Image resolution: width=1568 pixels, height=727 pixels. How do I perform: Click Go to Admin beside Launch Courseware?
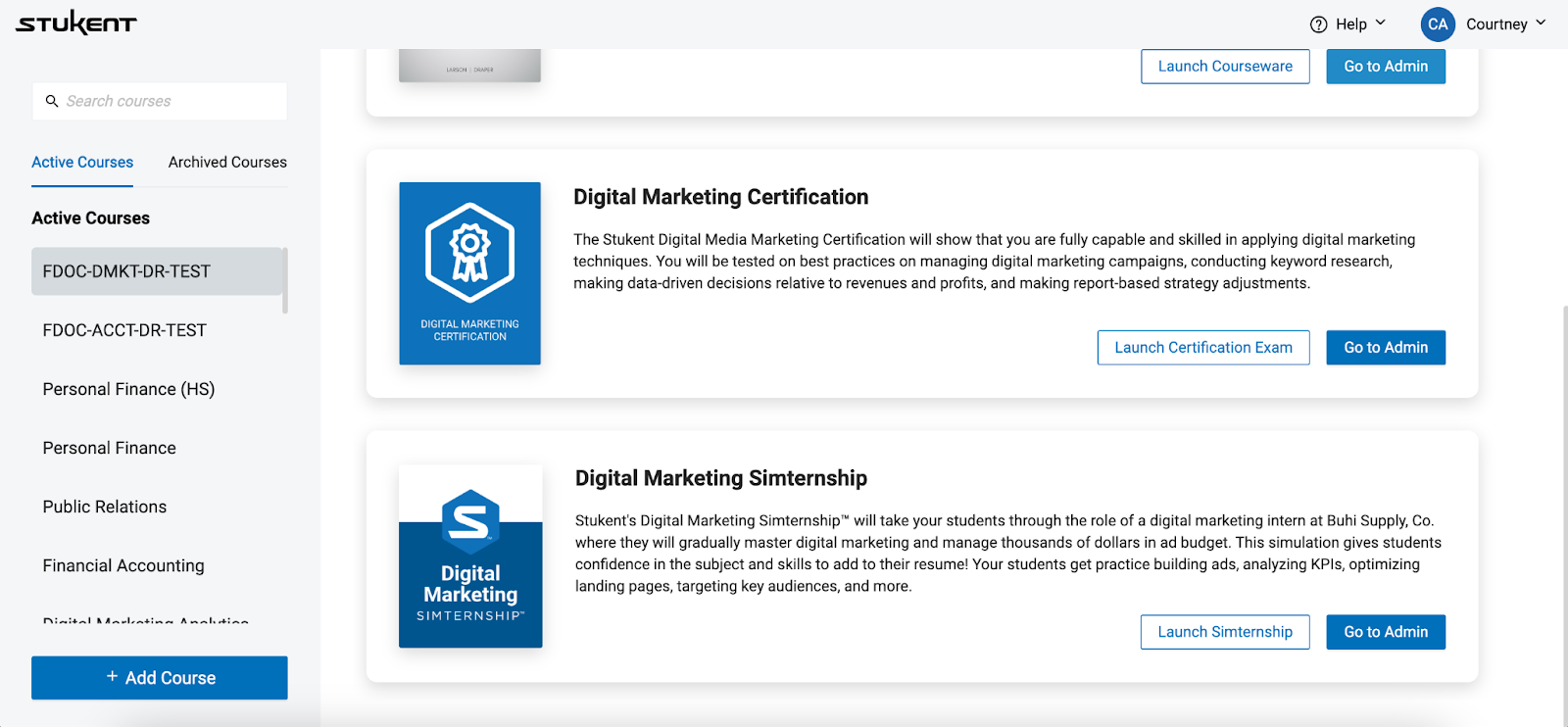(1386, 67)
